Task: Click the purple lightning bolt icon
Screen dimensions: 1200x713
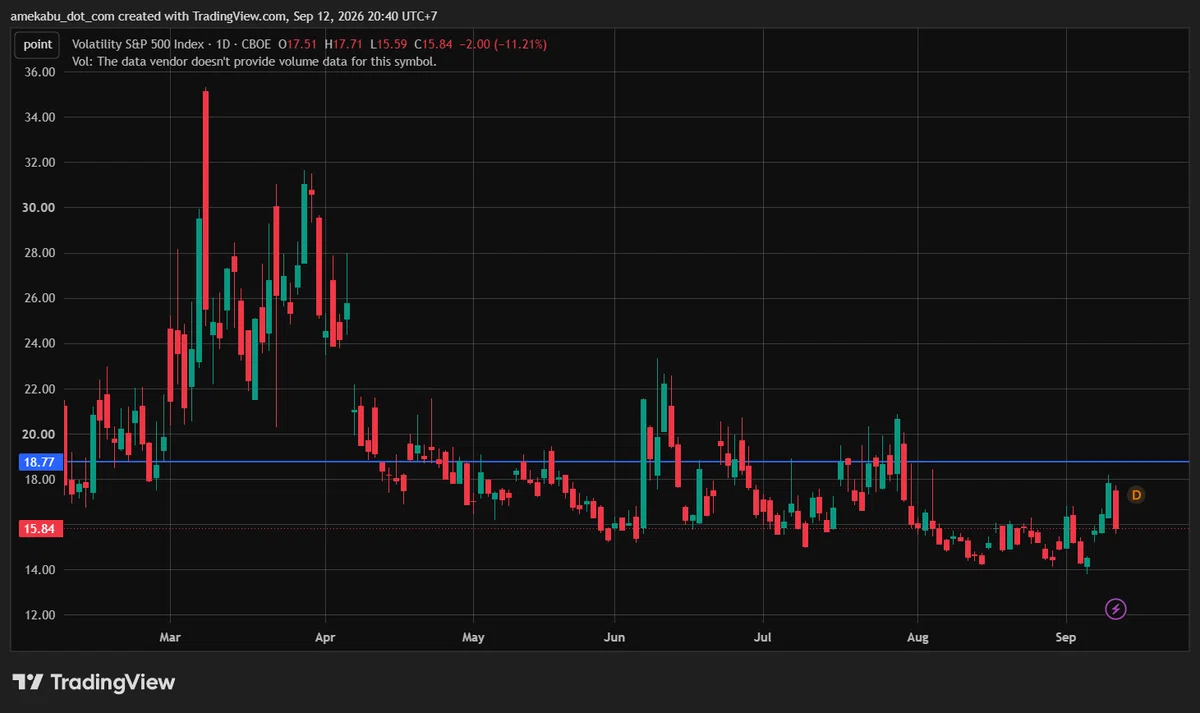Action: 1116,609
